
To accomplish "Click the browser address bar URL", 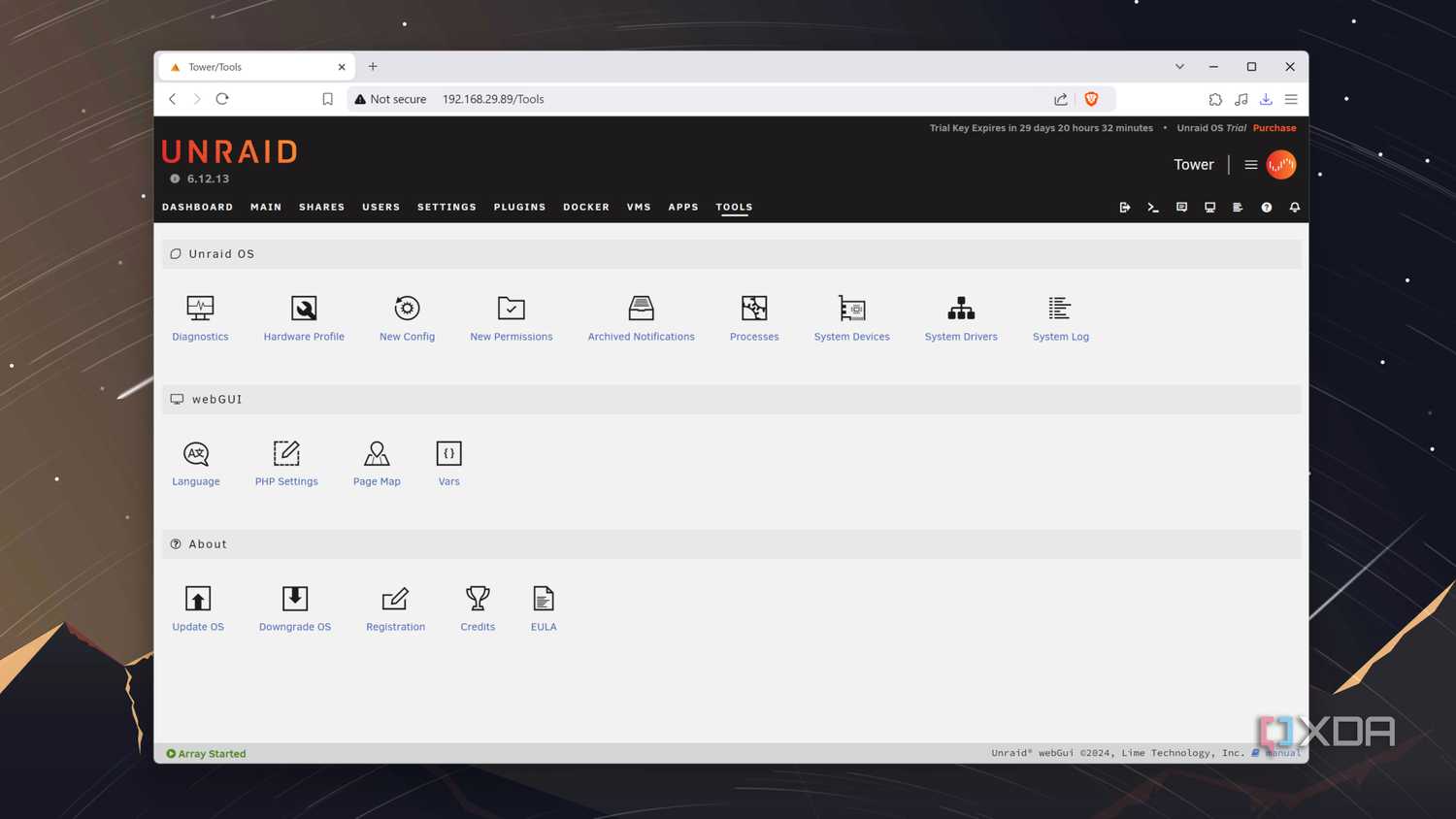I will point(493,99).
